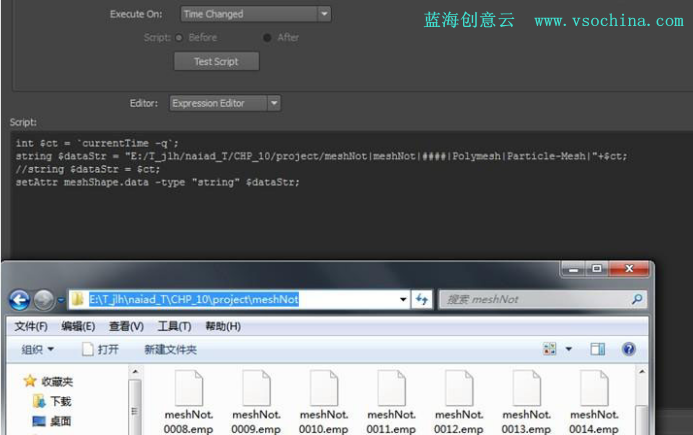Select file meshNot.0011.emp

click(392, 402)
